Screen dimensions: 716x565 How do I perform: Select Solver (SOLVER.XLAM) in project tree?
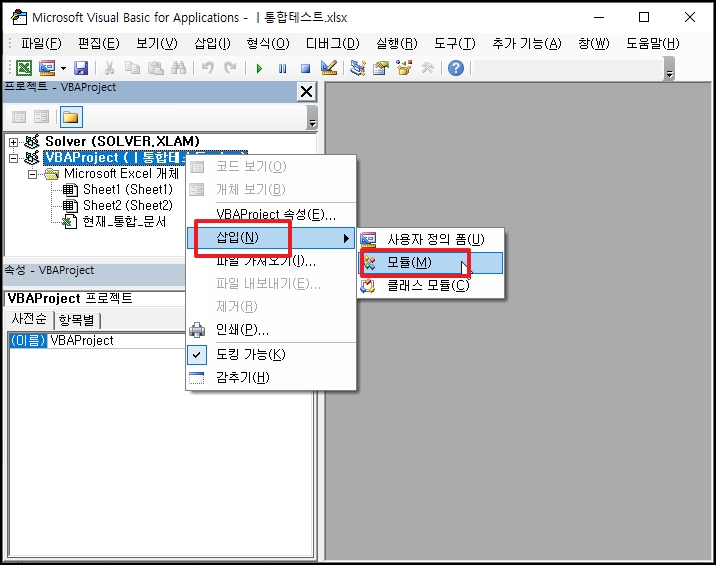(122, 141)
